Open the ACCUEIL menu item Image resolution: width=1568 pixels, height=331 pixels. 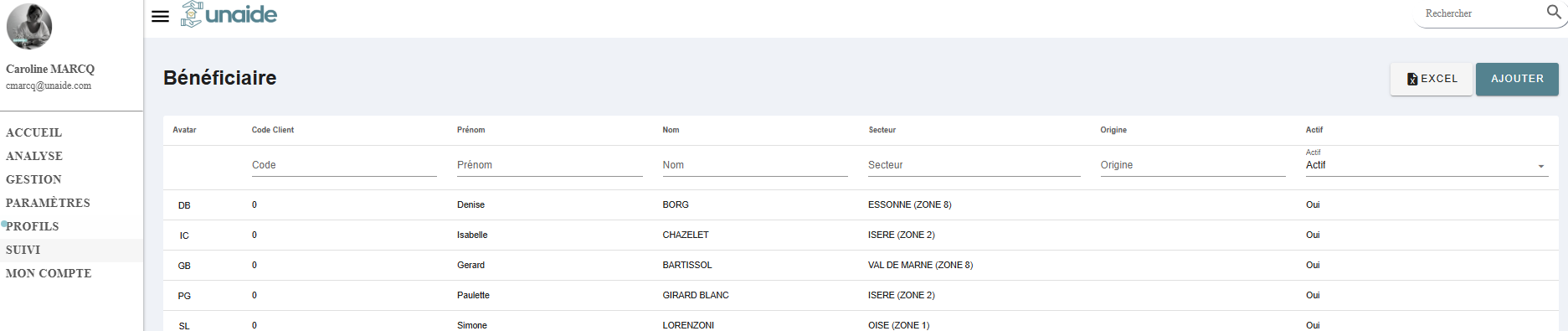(x=33, y=132)
